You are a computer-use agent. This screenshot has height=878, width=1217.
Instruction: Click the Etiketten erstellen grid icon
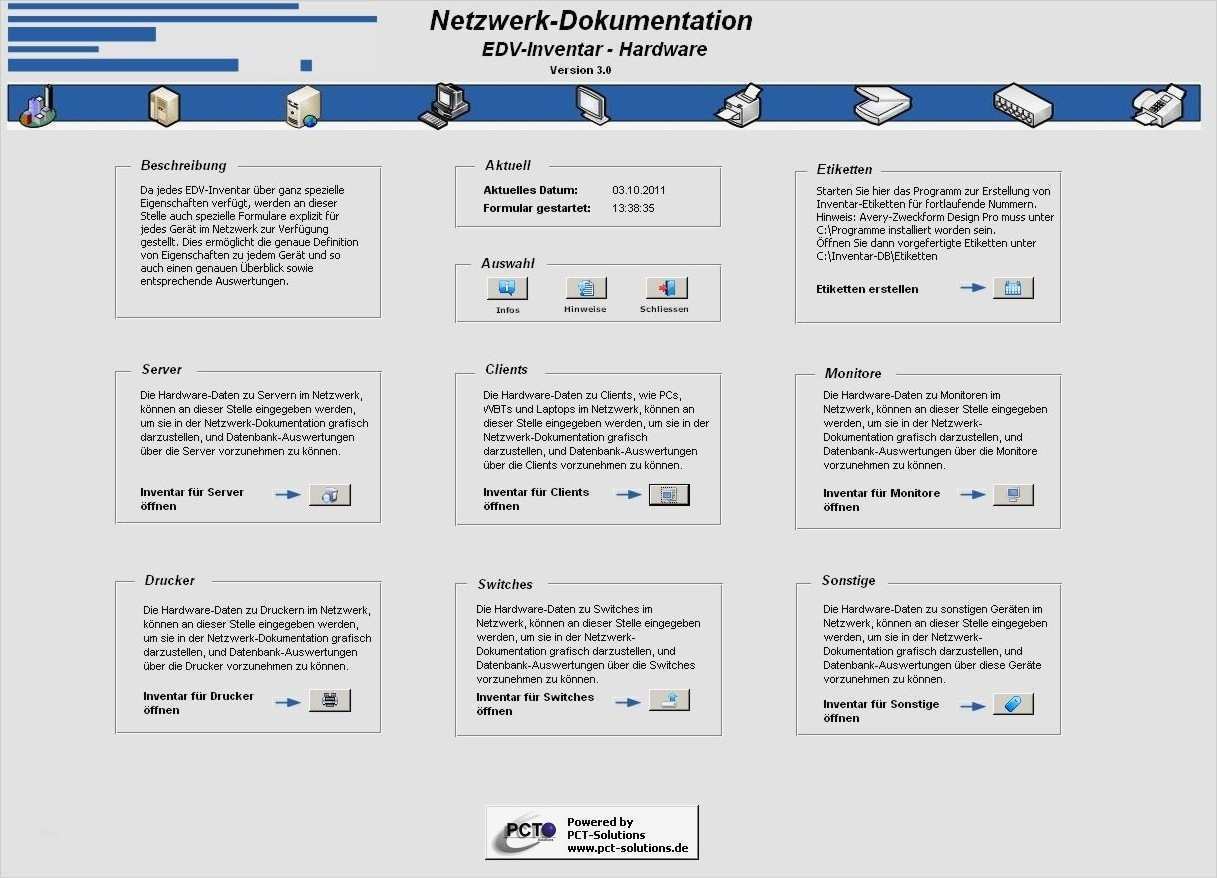tap(1014, 288)
